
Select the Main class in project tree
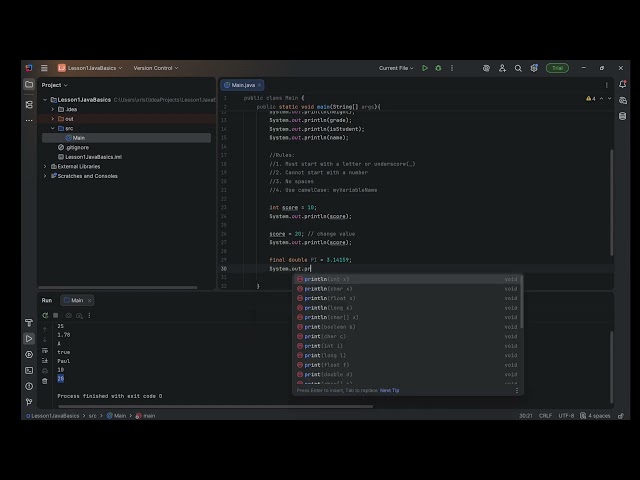point(127,138)
